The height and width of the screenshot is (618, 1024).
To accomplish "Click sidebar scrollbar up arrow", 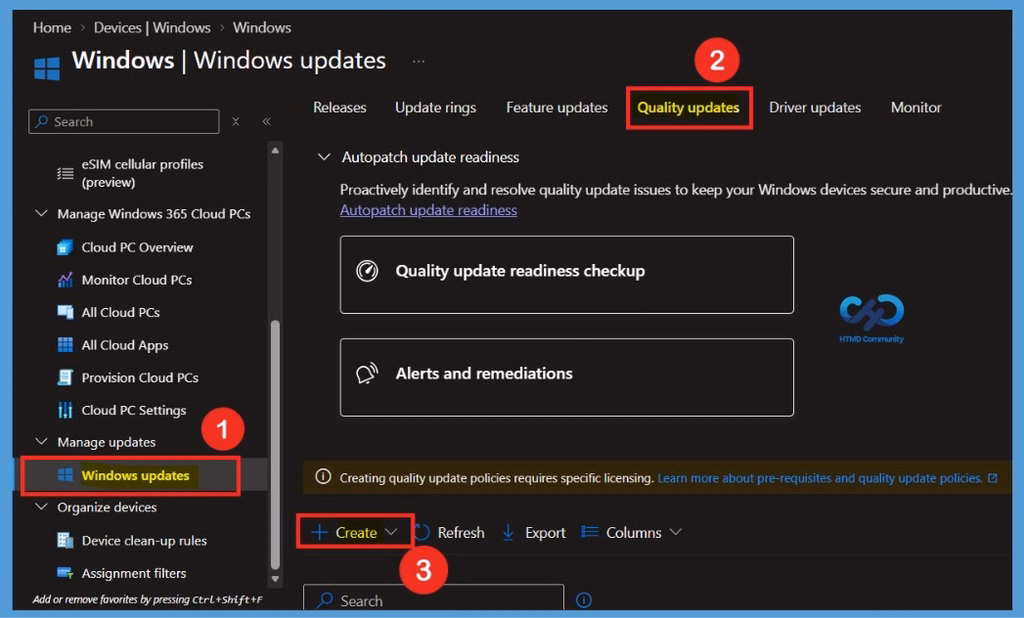I will click(275, 150).
